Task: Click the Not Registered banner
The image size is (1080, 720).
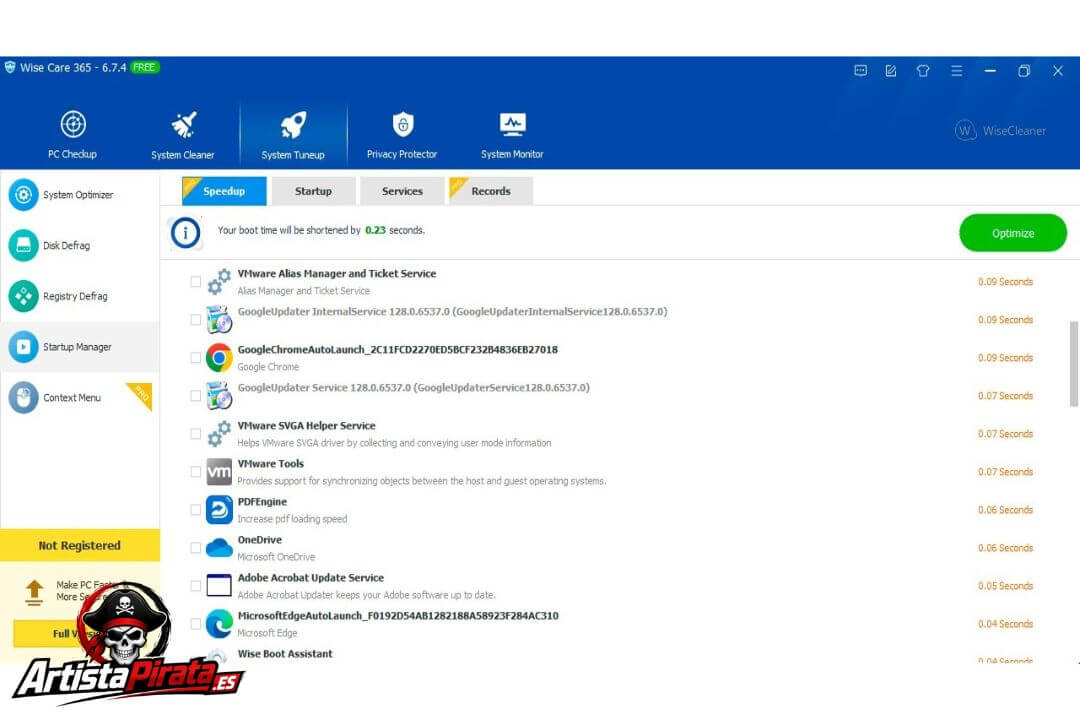Action: [80, 546]
